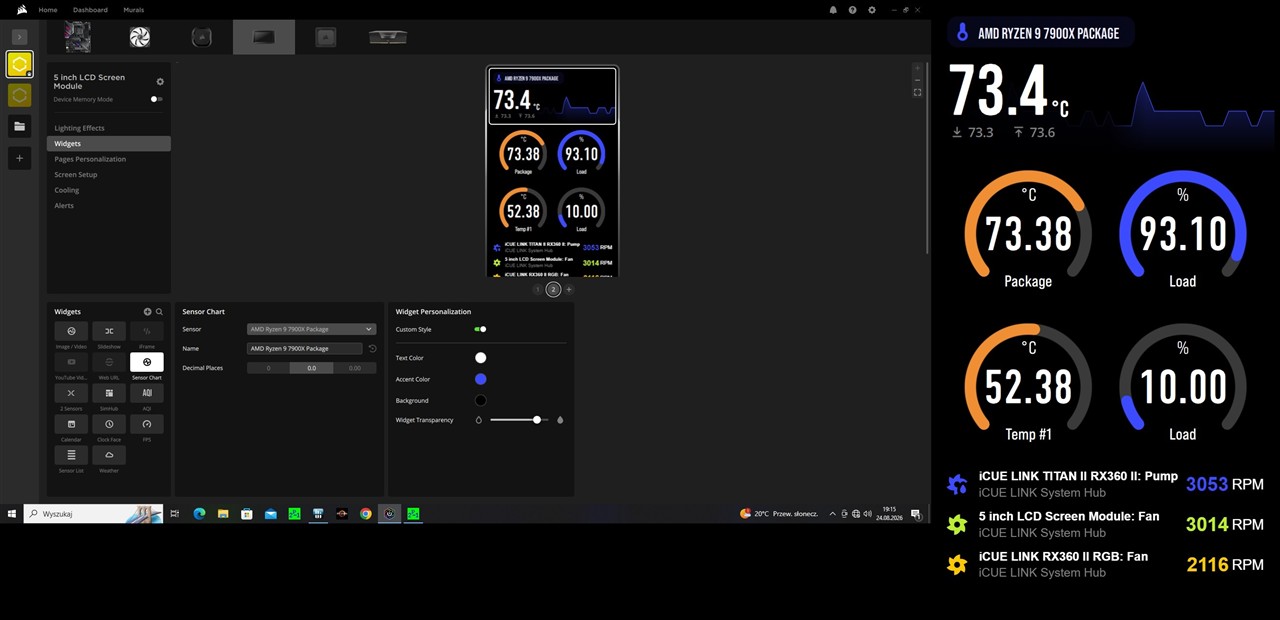Click the sensor chart widget in preview
1280x620 pixels.
point(553,97)
